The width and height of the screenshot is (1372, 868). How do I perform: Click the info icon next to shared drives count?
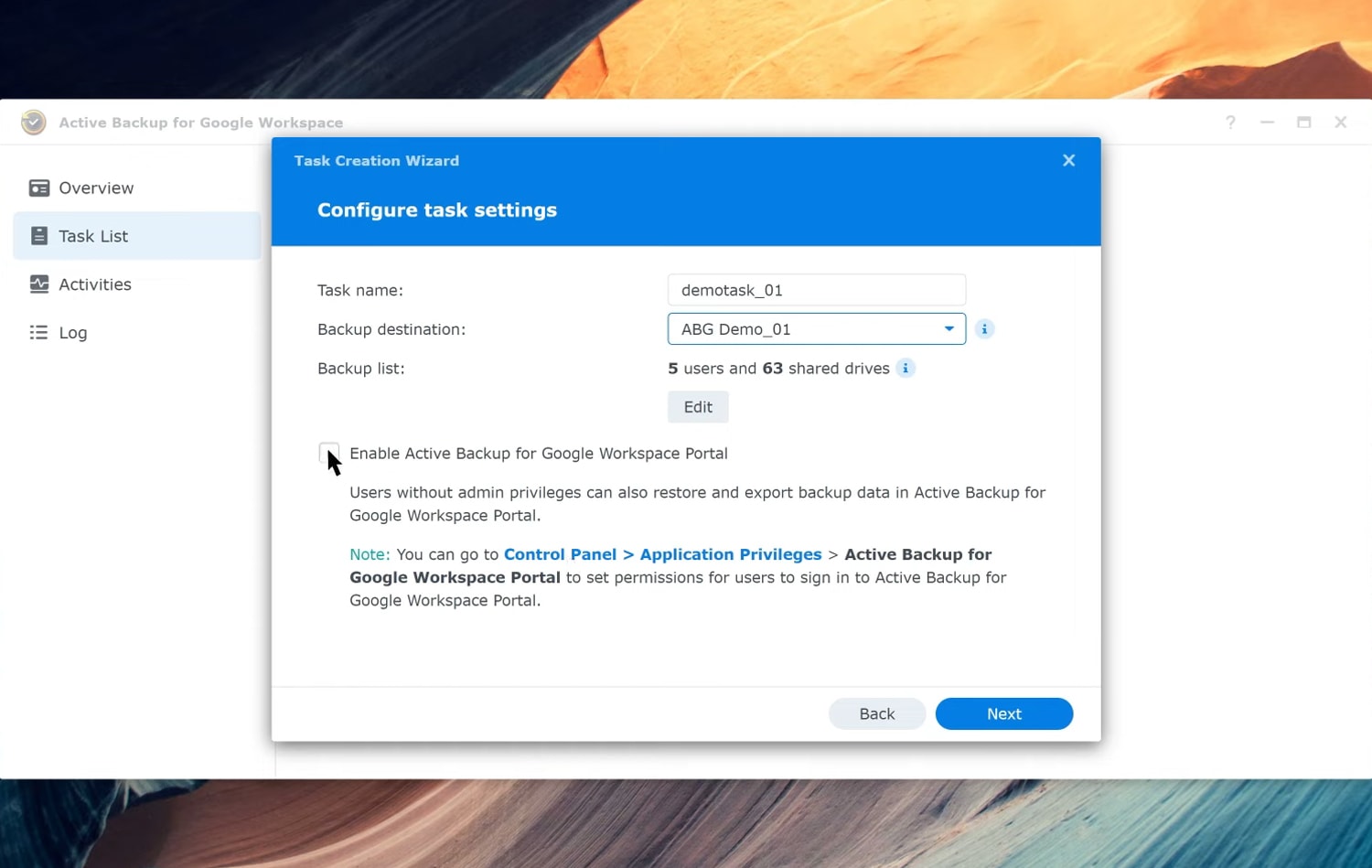coord(905,368)
